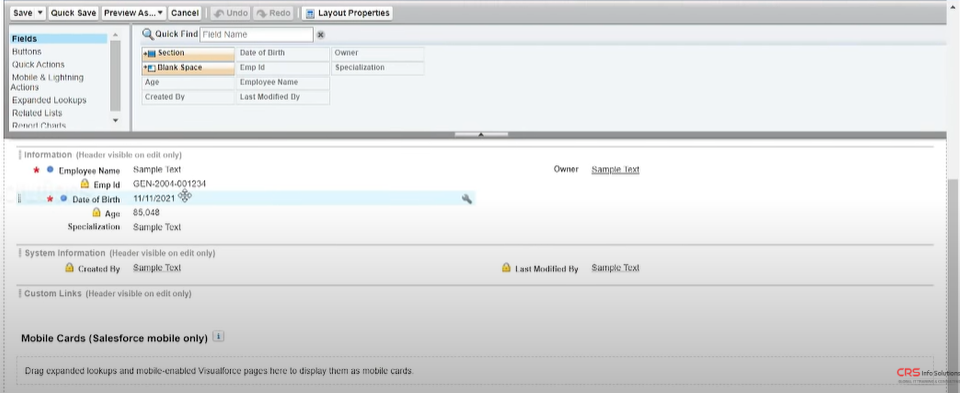Click Last Modified By palette field
This screenshot has height=393, width=960.
283,97
